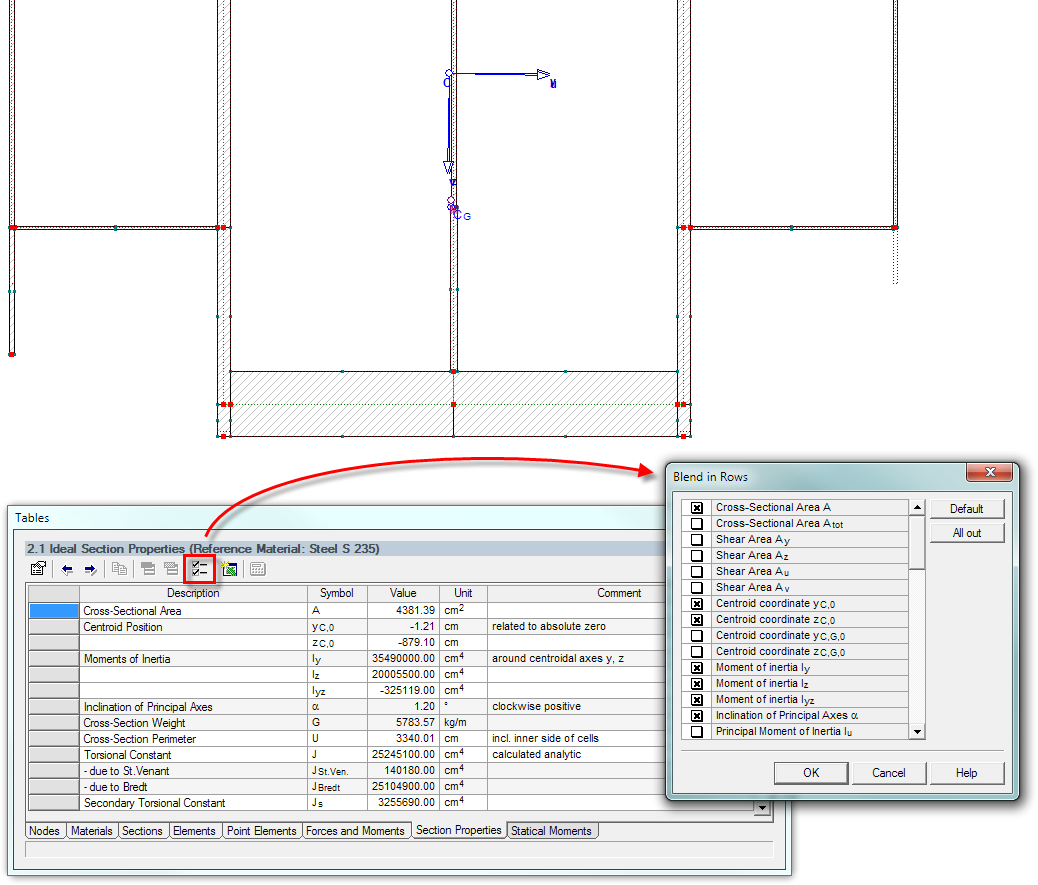The image size is (1038, 885).
Task: Click the scroll-up arrow in Blend in Rows list
Action: 917,507
